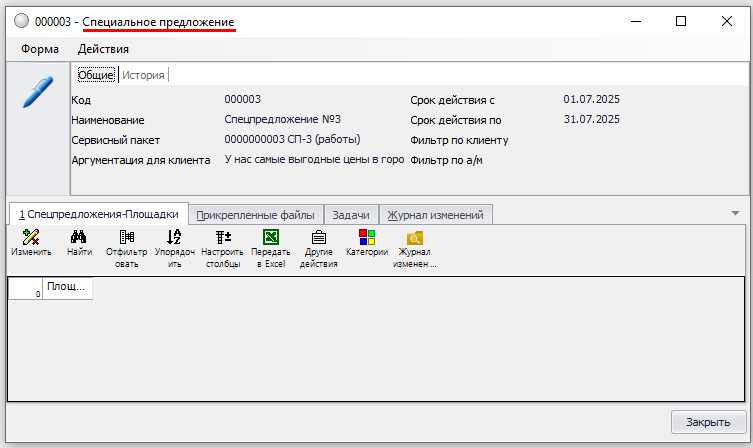Image resolution: width=753 pixels, height=448 pixels.
Task: Open Журнал изменений toolbar icon
Action: (414, 238)
